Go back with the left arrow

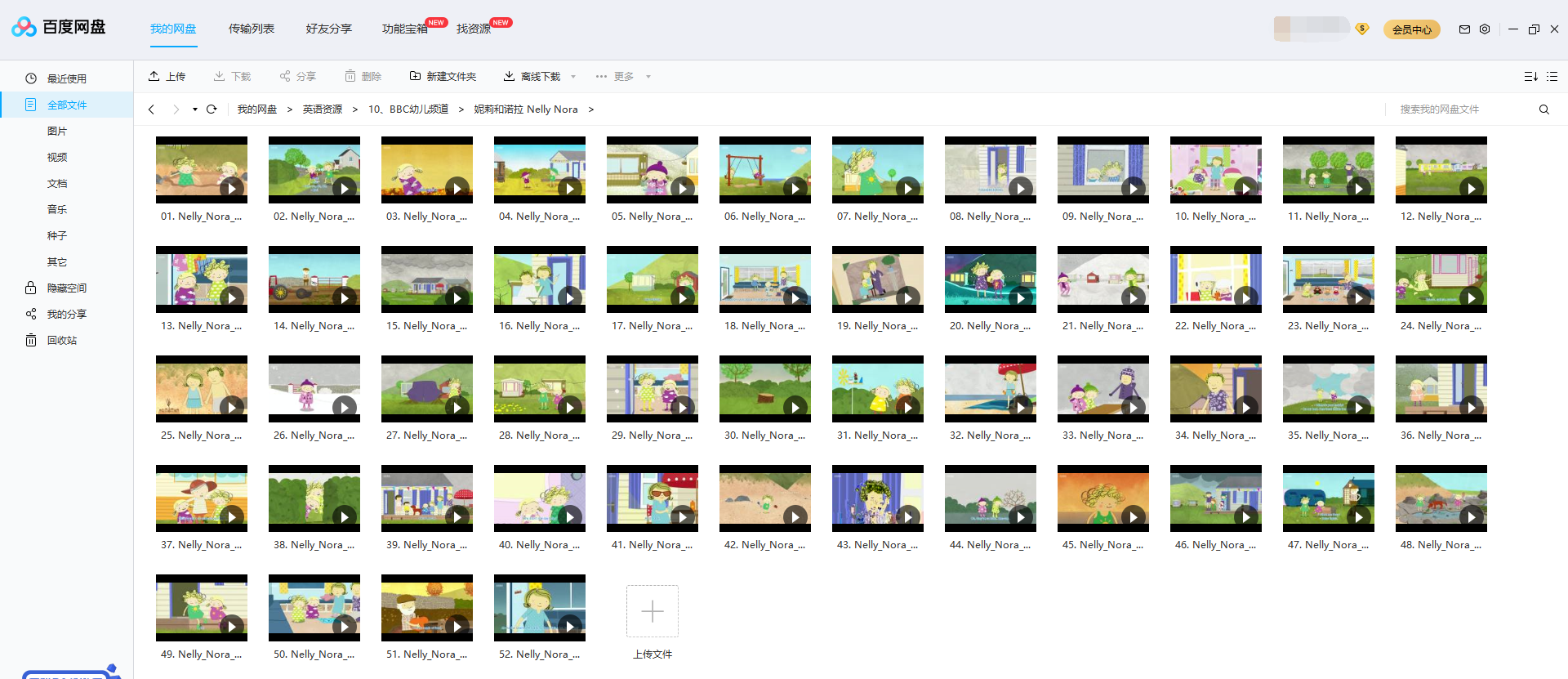[x=151, y=109]
